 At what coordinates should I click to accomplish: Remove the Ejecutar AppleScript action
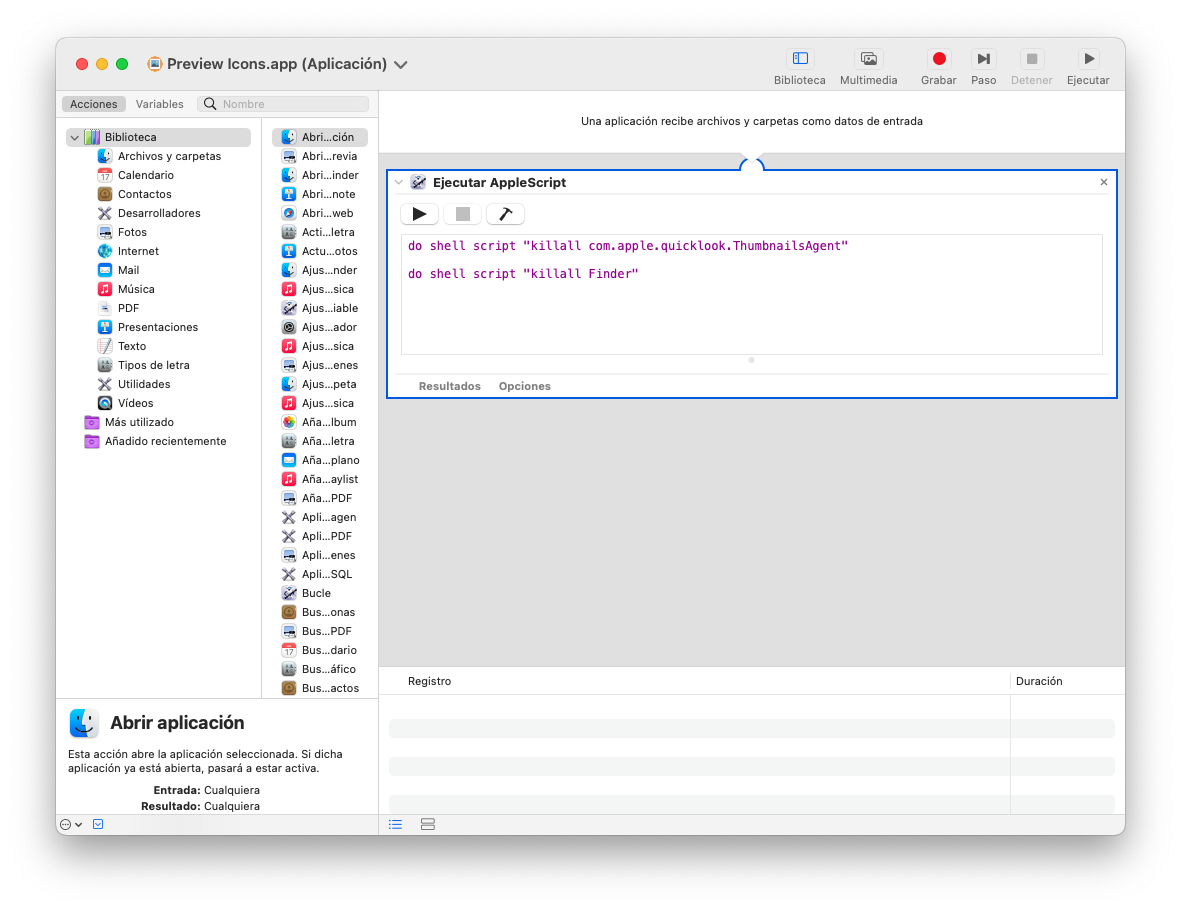pos(1103,182)
